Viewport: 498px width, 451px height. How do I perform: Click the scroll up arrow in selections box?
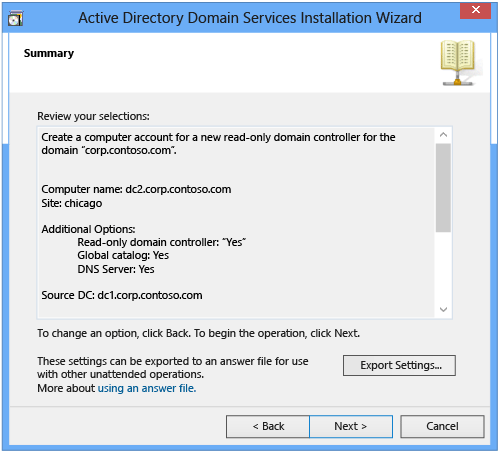pos(443,135)
